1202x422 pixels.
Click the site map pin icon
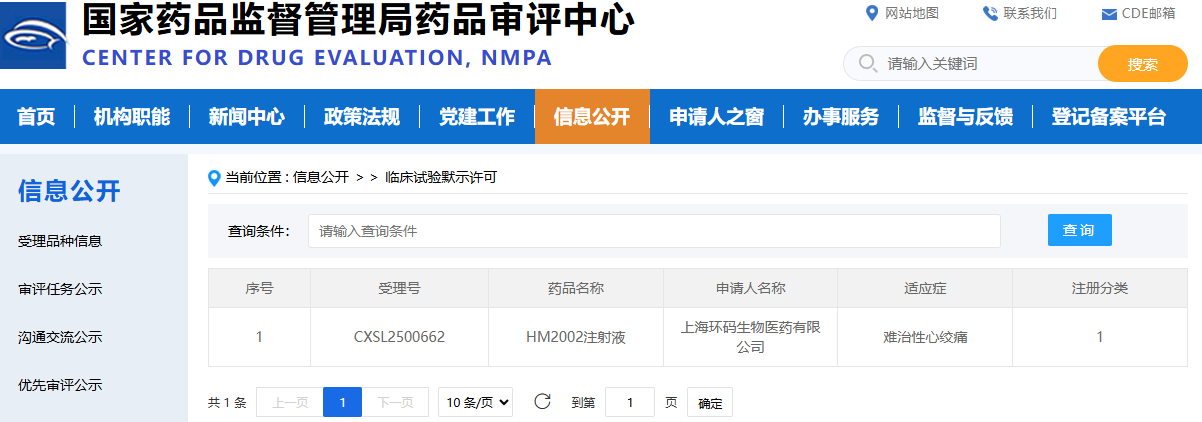pyautogui.click(x=870, y=13)
